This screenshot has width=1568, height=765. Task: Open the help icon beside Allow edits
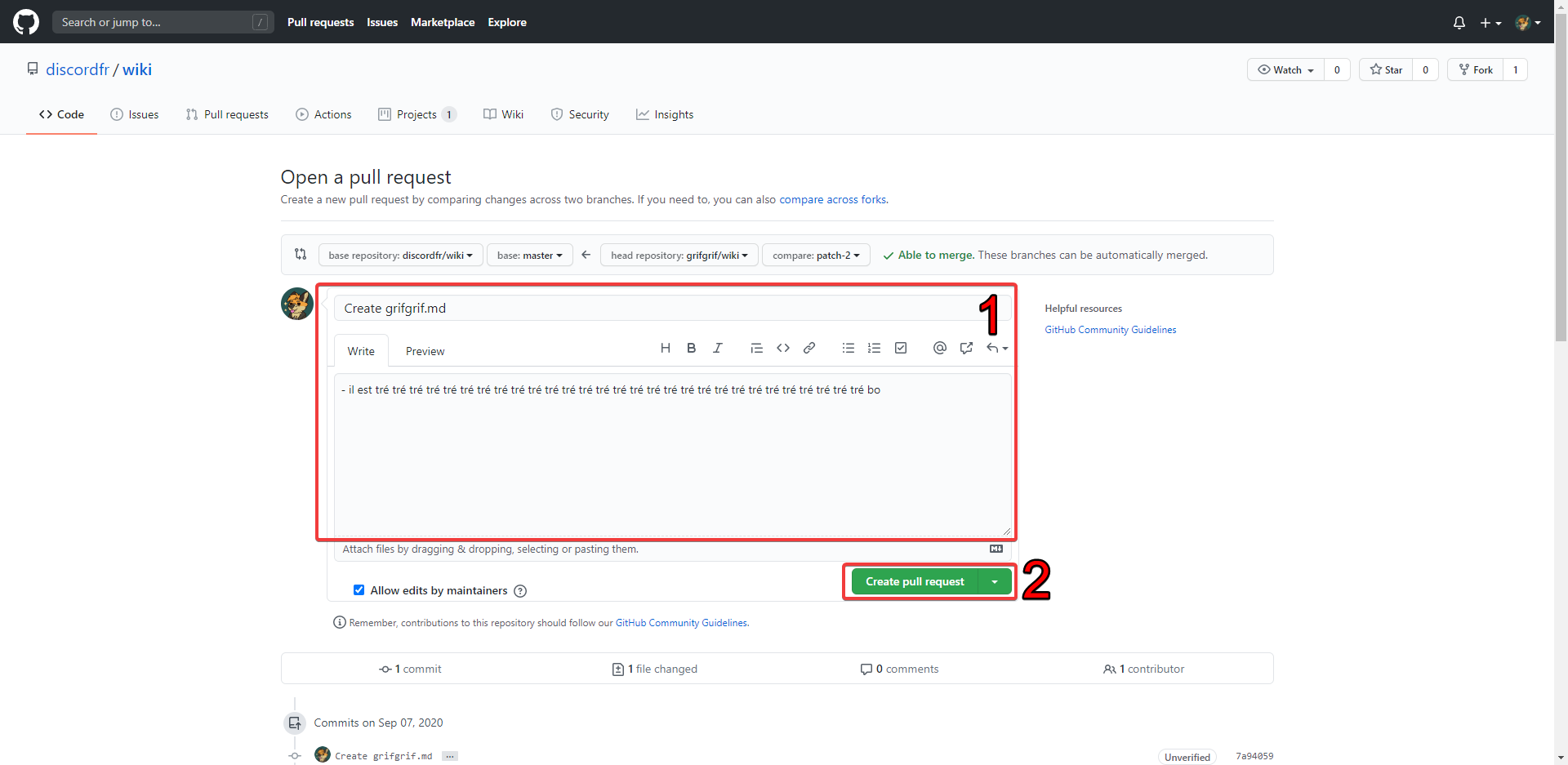(520, 591)
